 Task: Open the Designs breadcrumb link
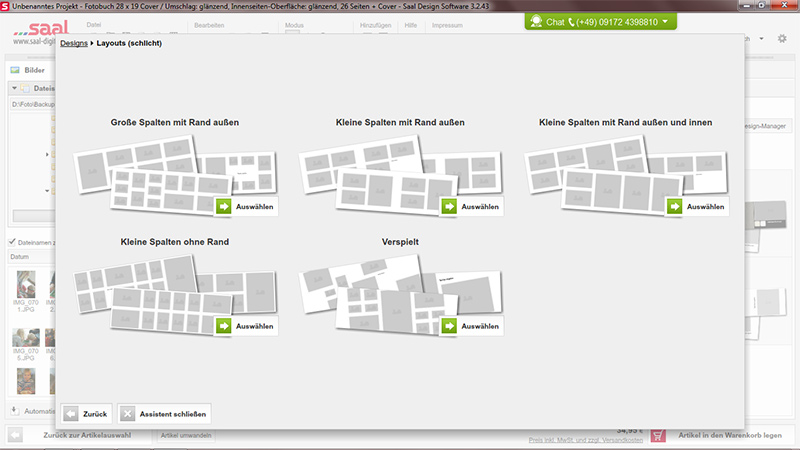coord(73,44)
